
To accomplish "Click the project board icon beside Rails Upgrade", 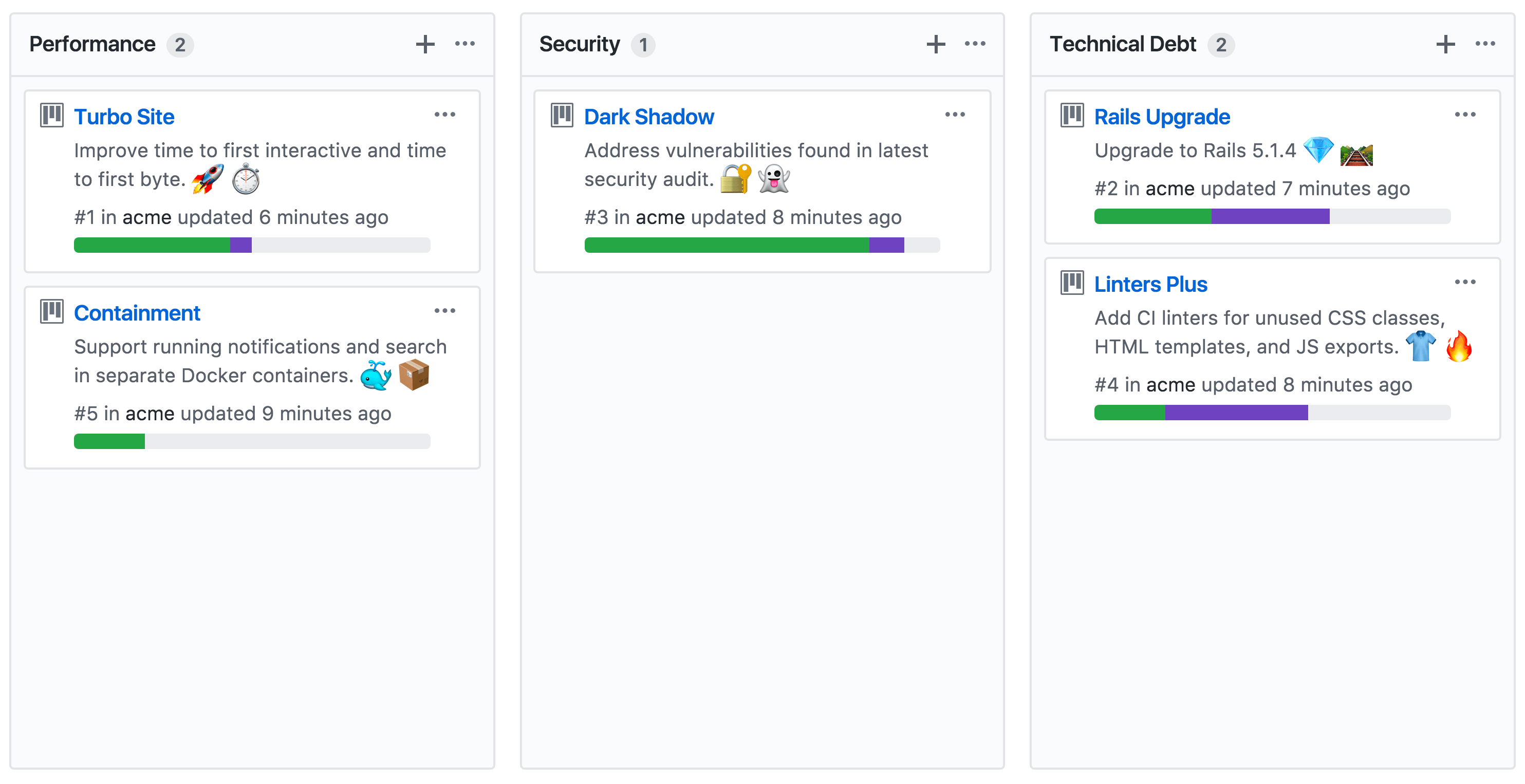I will point(1071,115).
